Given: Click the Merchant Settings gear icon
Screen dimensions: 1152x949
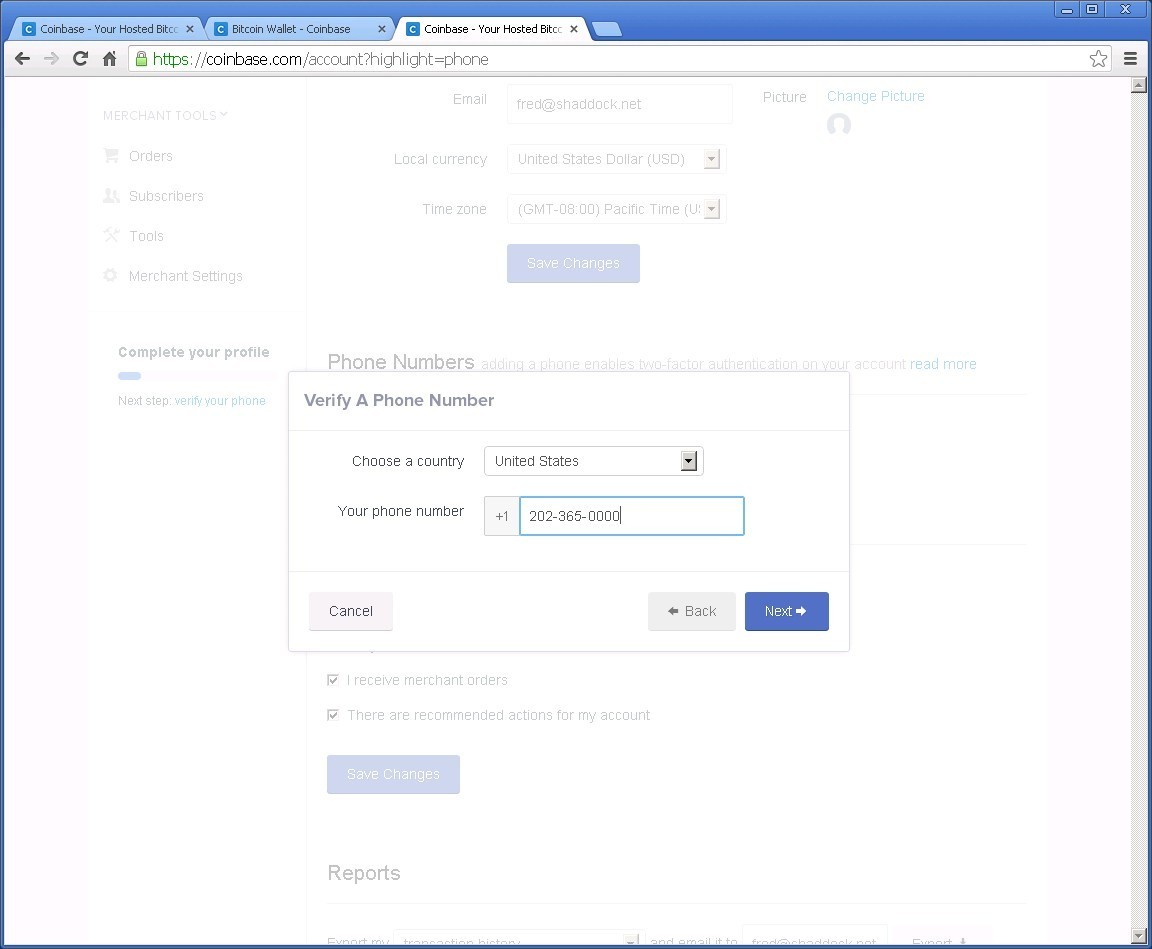Looking at the screenshot, I should [110, 275].
